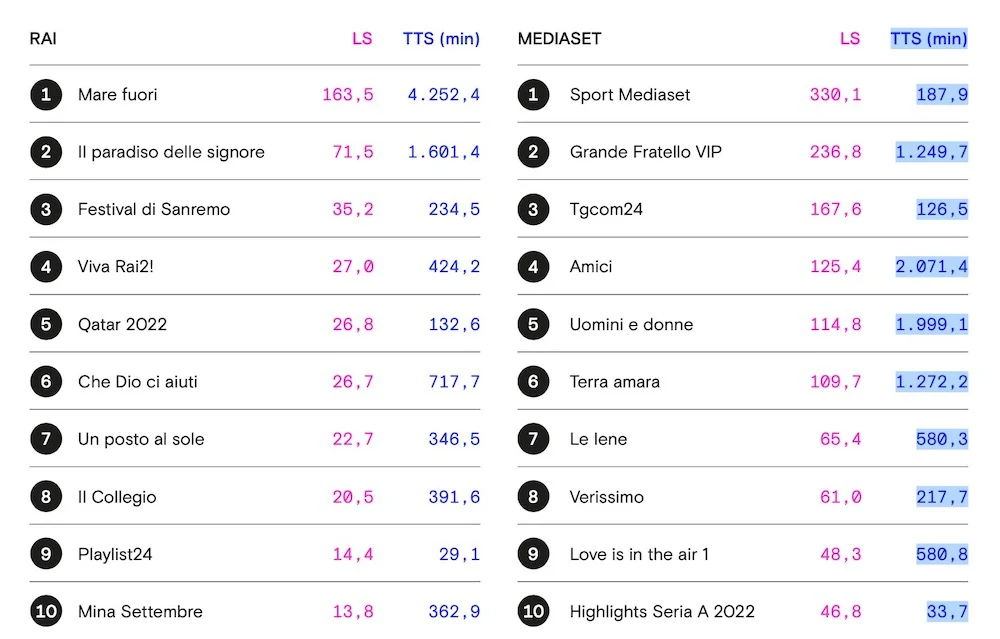Select the Il paradiso delle signore title
This screenshot has width=1000, height=639.
[x=171, y=152]
